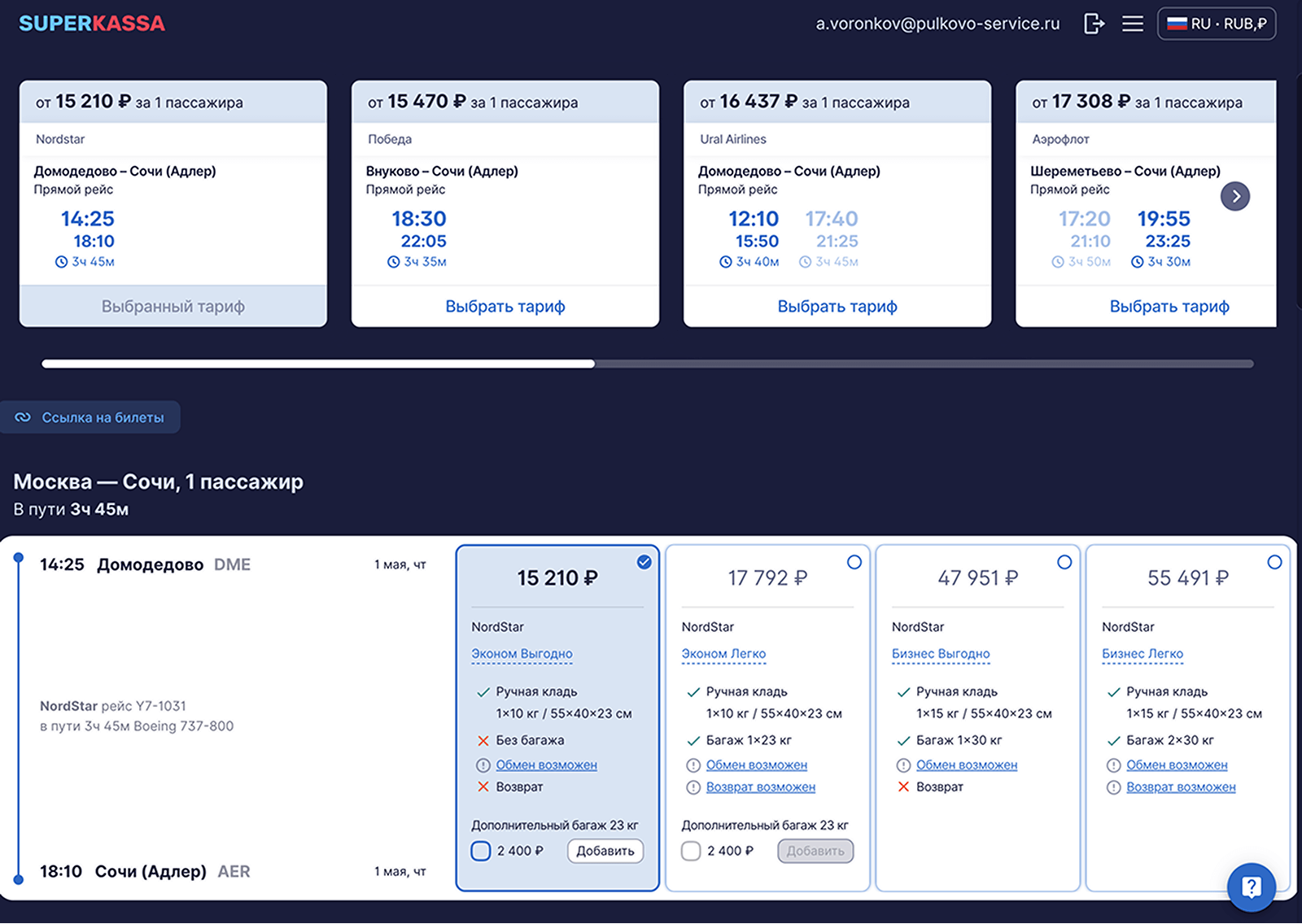Viewport: 1302px width, 924px height.
Task: Click info icon beside Эконом Выгодно exchange
Action: (483, 765)
